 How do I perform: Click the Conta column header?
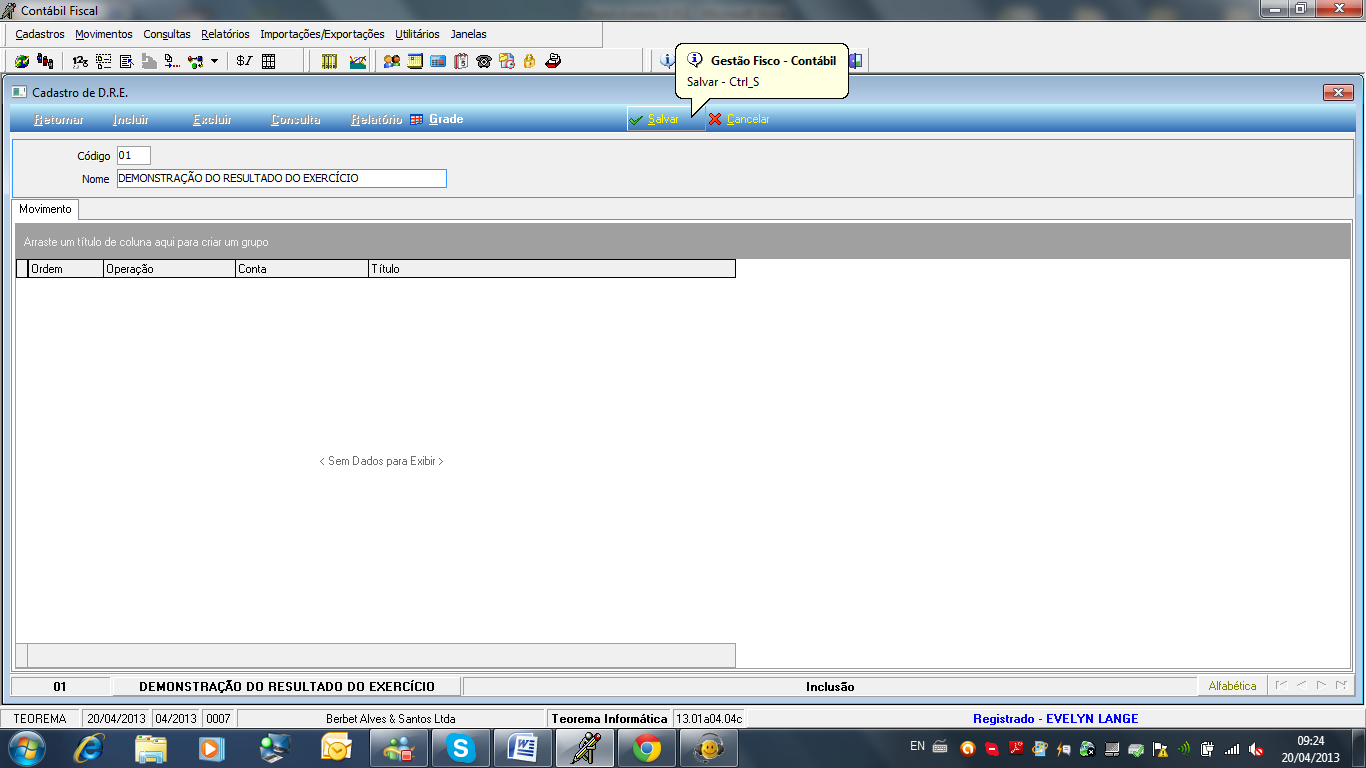point(302,269)
